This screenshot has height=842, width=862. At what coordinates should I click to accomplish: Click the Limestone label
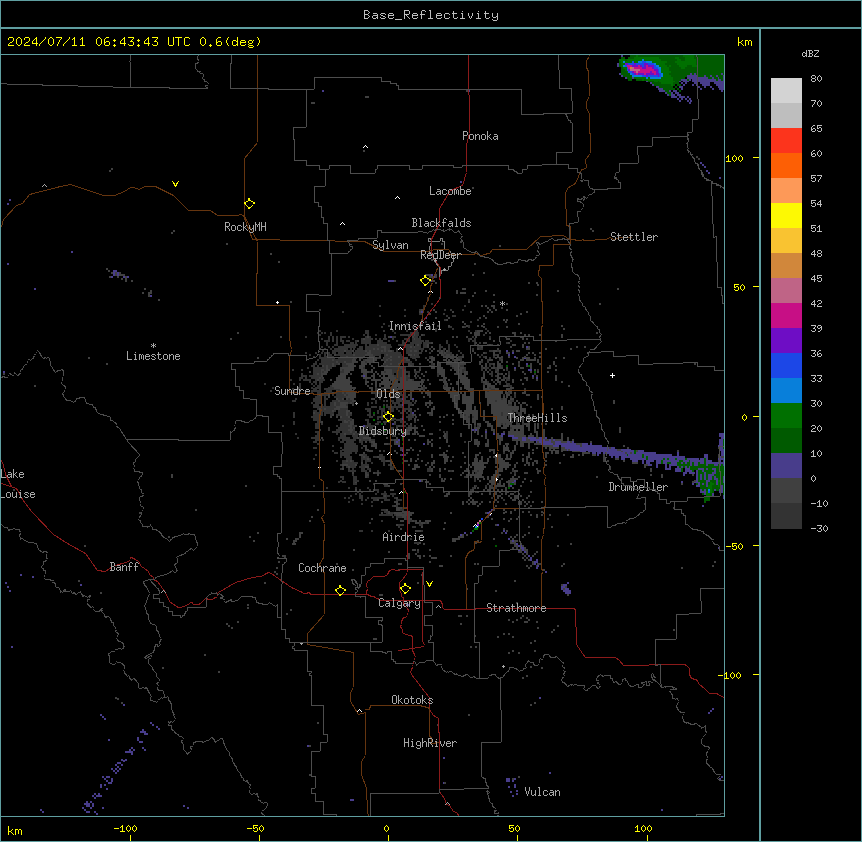[x=153, y=356]
